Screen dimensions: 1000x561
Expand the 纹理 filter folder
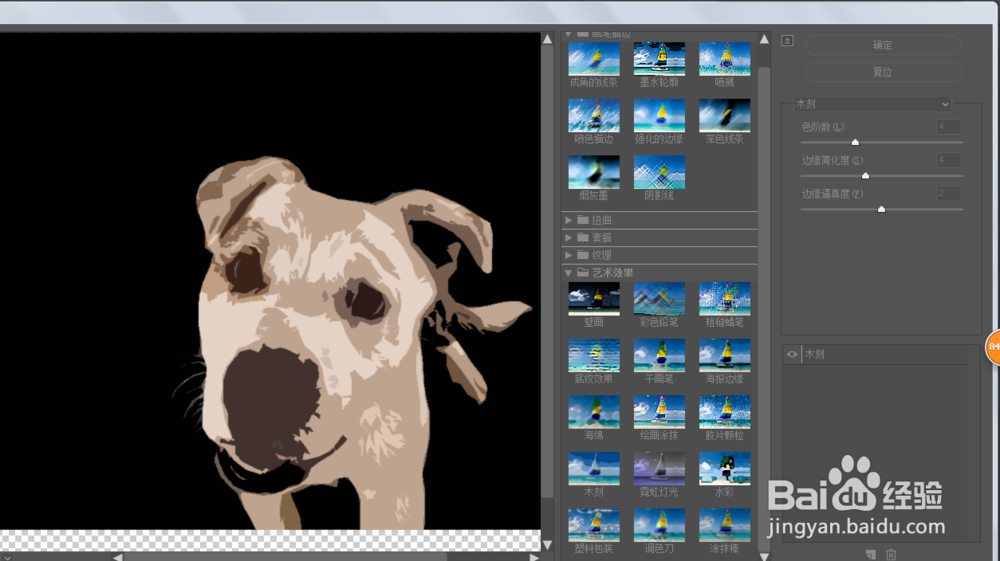(x=568, y=255)
